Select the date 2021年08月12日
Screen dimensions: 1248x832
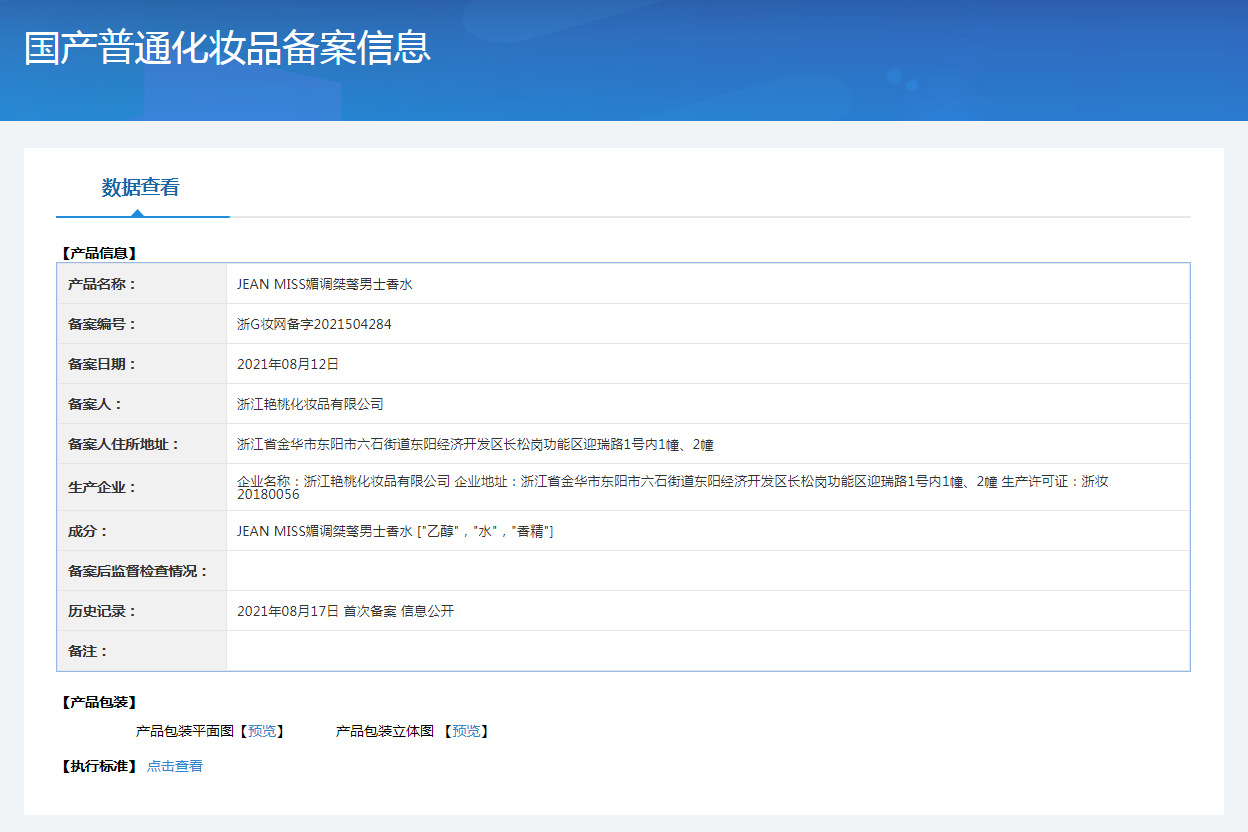click(288, 364)
